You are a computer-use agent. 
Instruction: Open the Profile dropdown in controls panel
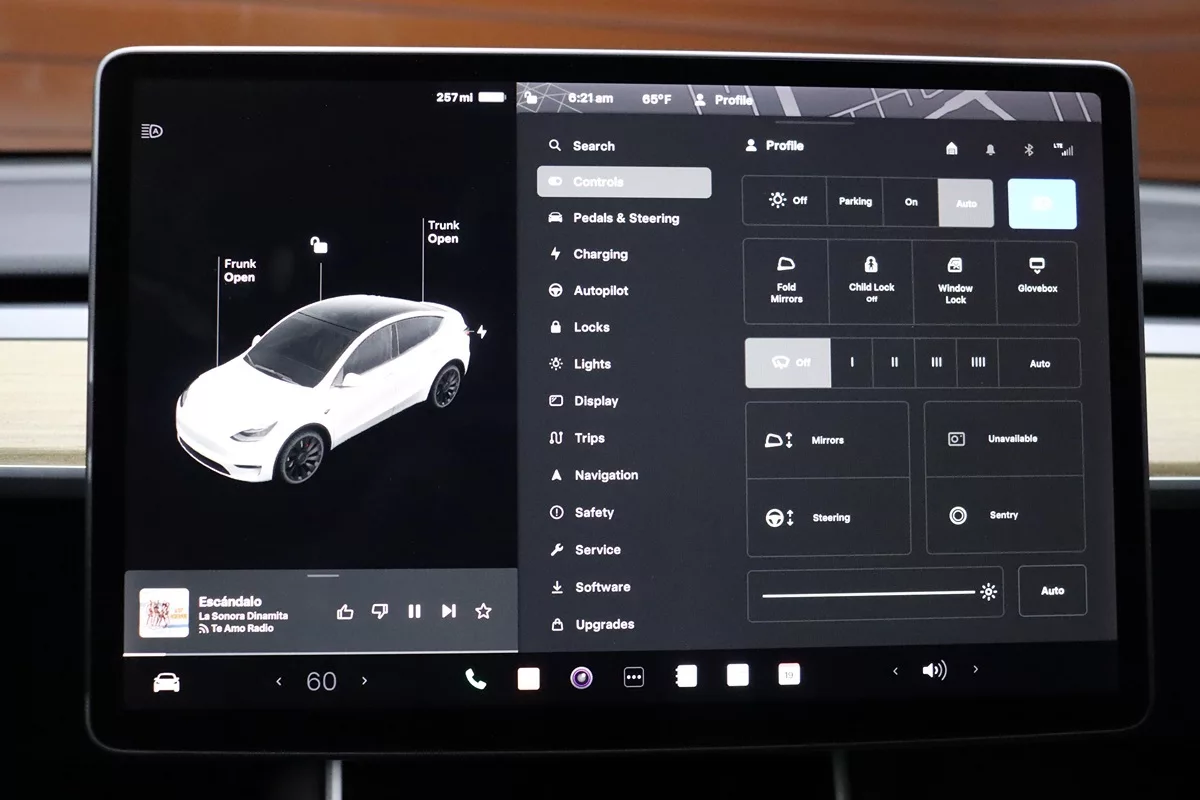tap(775, 146)
